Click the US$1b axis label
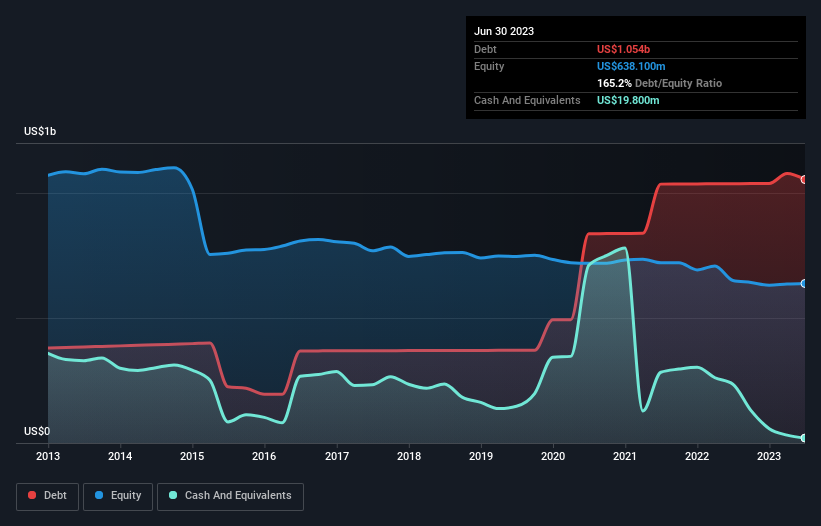 40,131
